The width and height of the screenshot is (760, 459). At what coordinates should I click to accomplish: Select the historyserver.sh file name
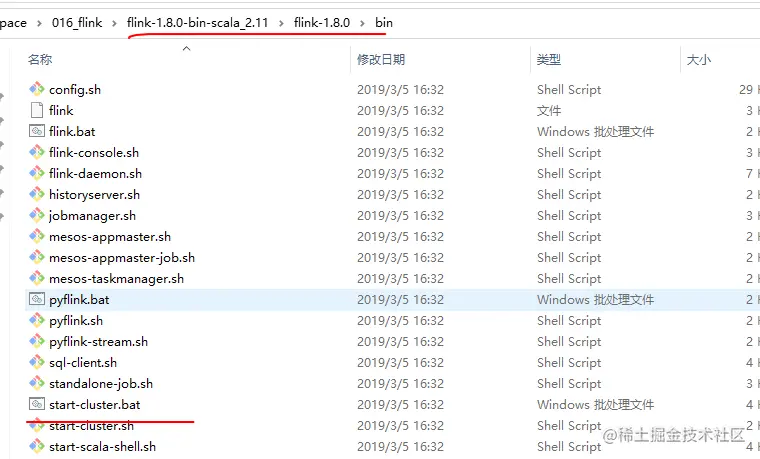click(x=95, y=194)
